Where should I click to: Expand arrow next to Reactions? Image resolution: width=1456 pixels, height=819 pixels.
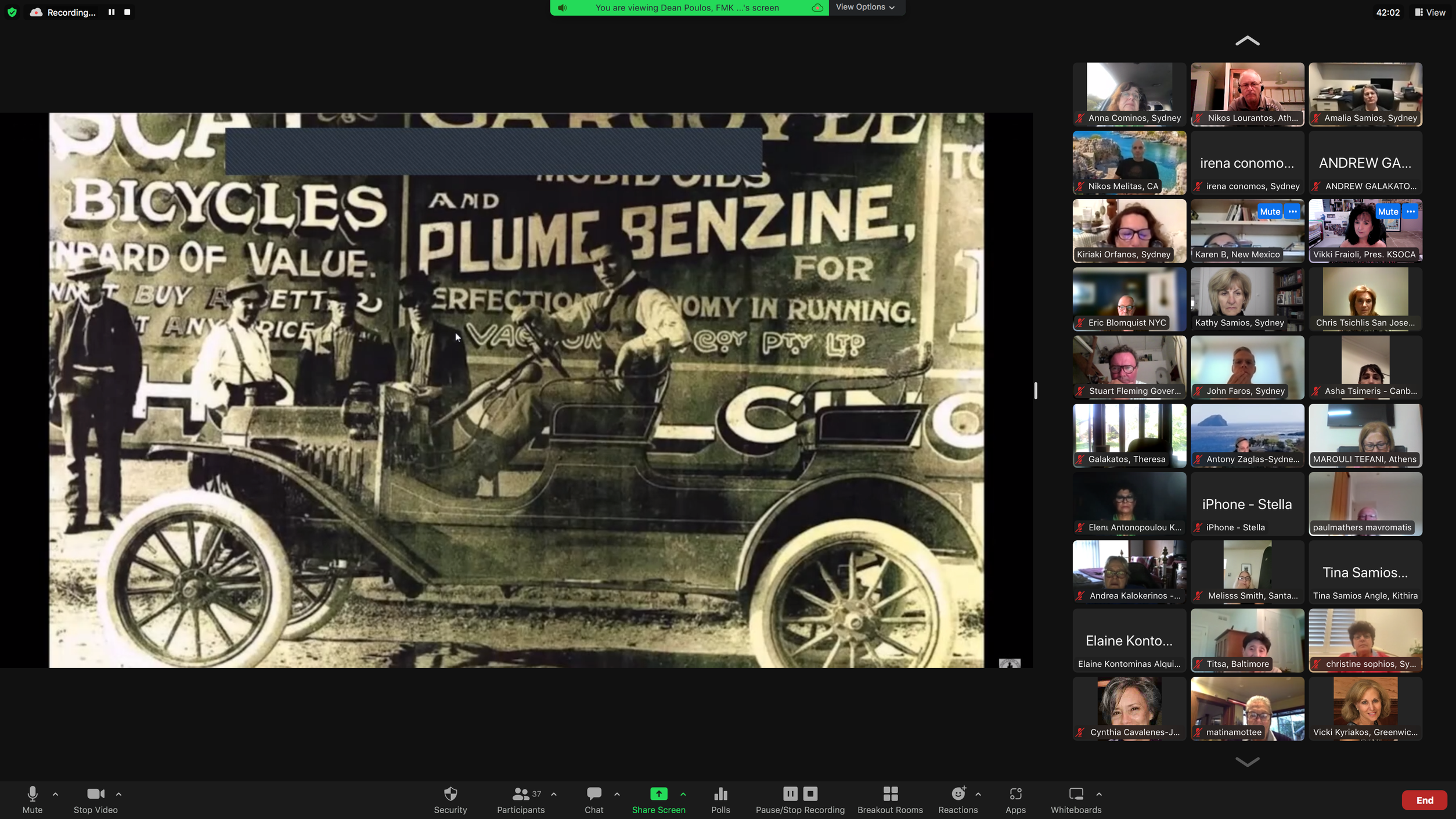(978, 794)
